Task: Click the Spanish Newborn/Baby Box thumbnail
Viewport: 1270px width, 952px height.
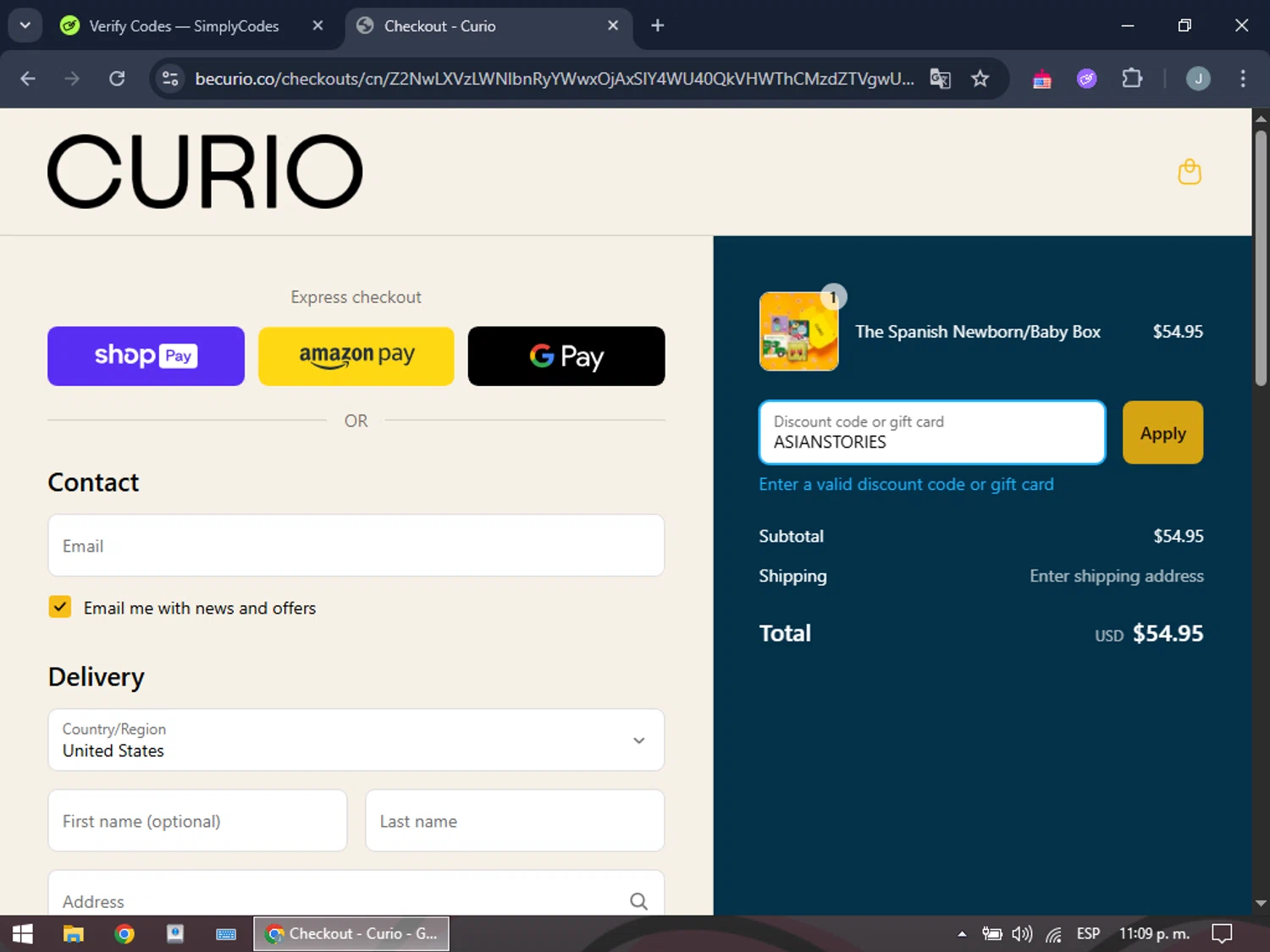Action: 799,332
